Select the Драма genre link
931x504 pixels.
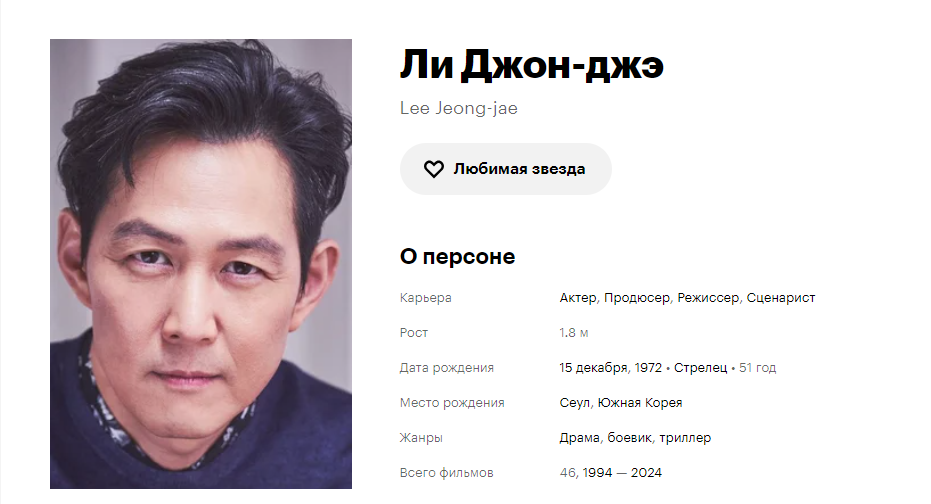click(x=580, y=438)
